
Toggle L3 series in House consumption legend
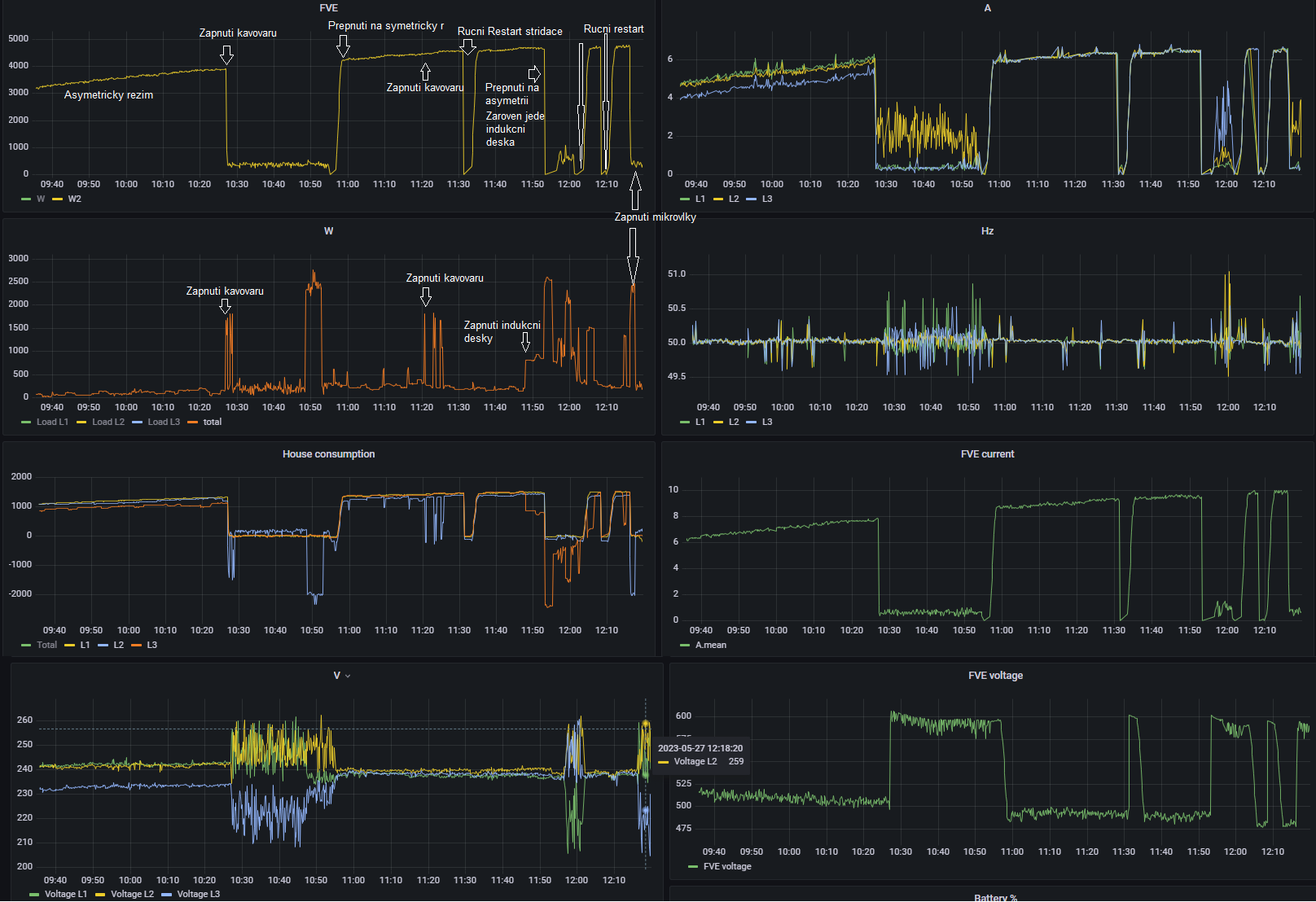point(151,645)
